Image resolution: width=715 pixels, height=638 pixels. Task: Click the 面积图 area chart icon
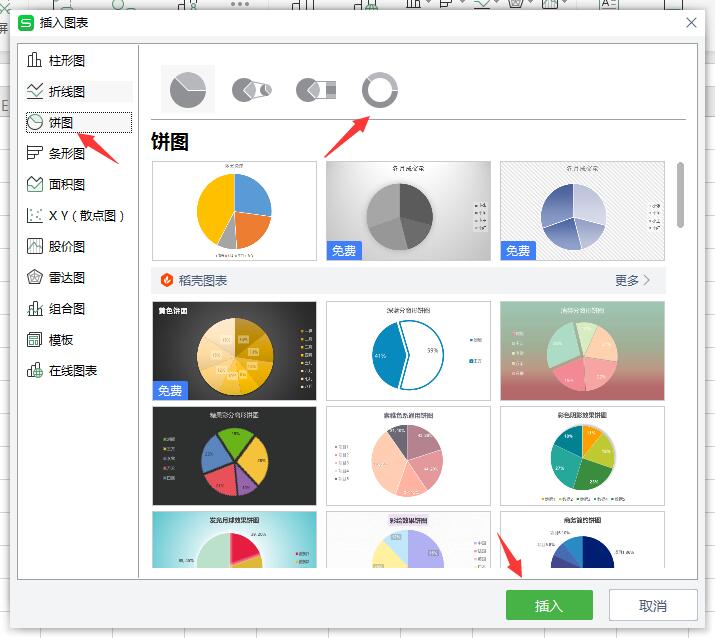tap(35, 184)
